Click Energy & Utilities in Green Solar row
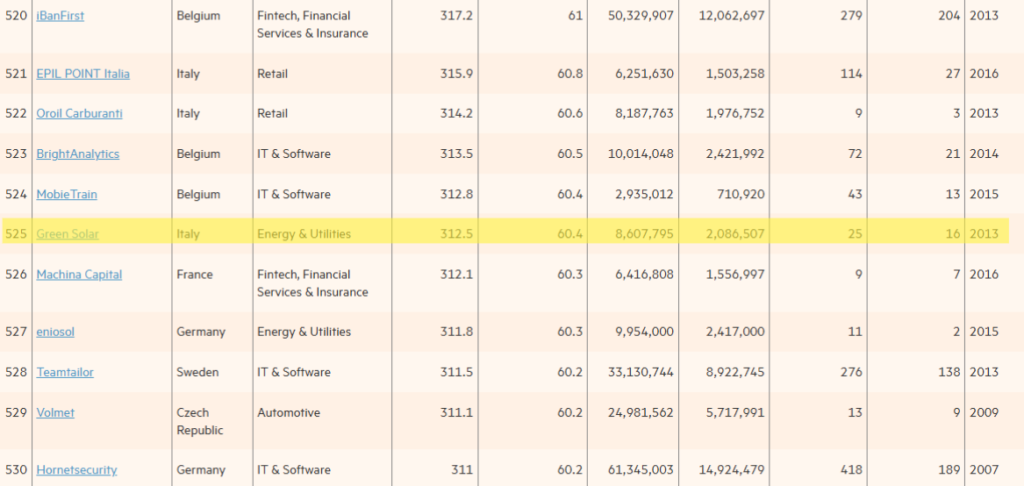1024x486 pixels. point(304,234)
